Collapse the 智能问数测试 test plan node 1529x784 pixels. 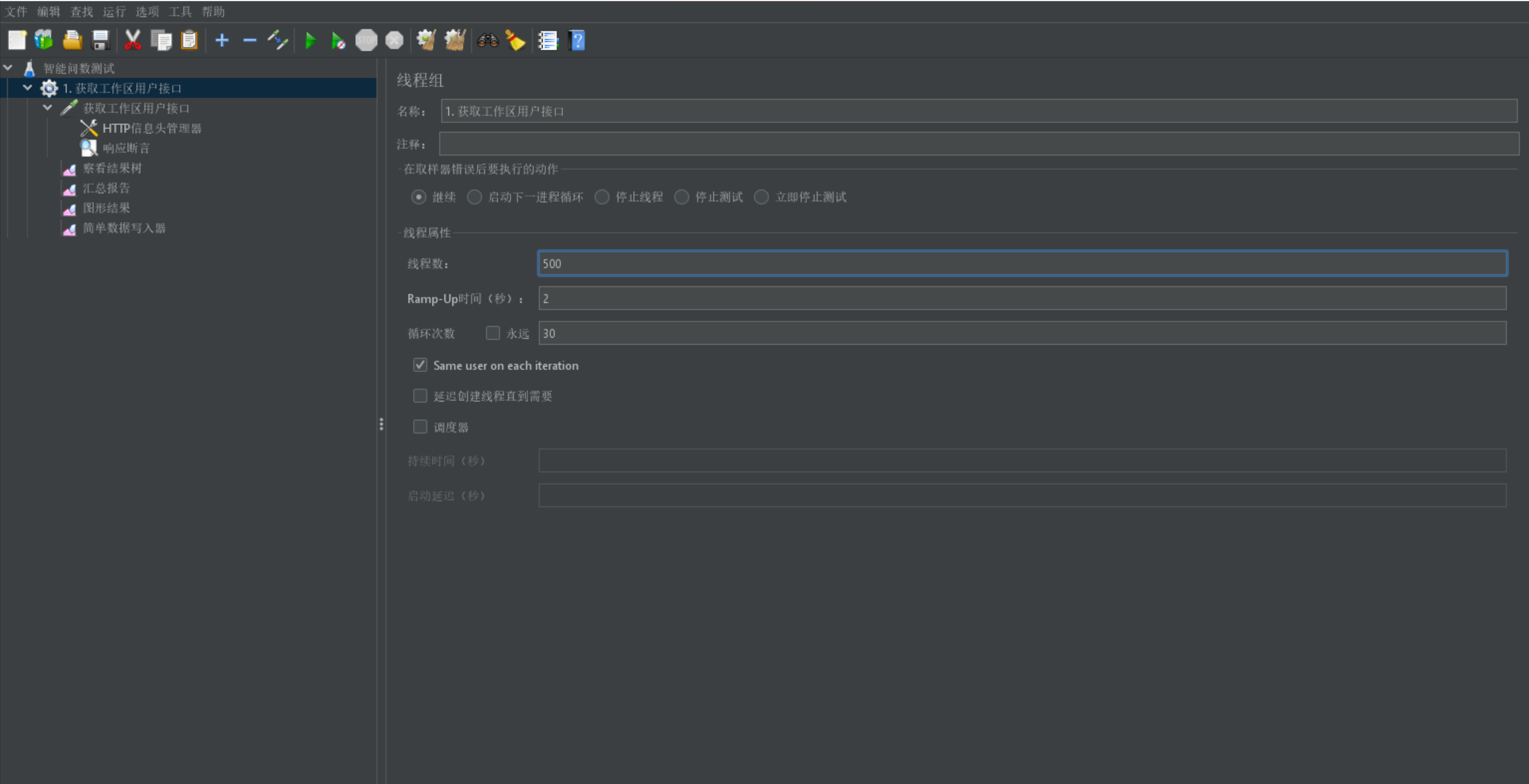click(x=8, y=68)
